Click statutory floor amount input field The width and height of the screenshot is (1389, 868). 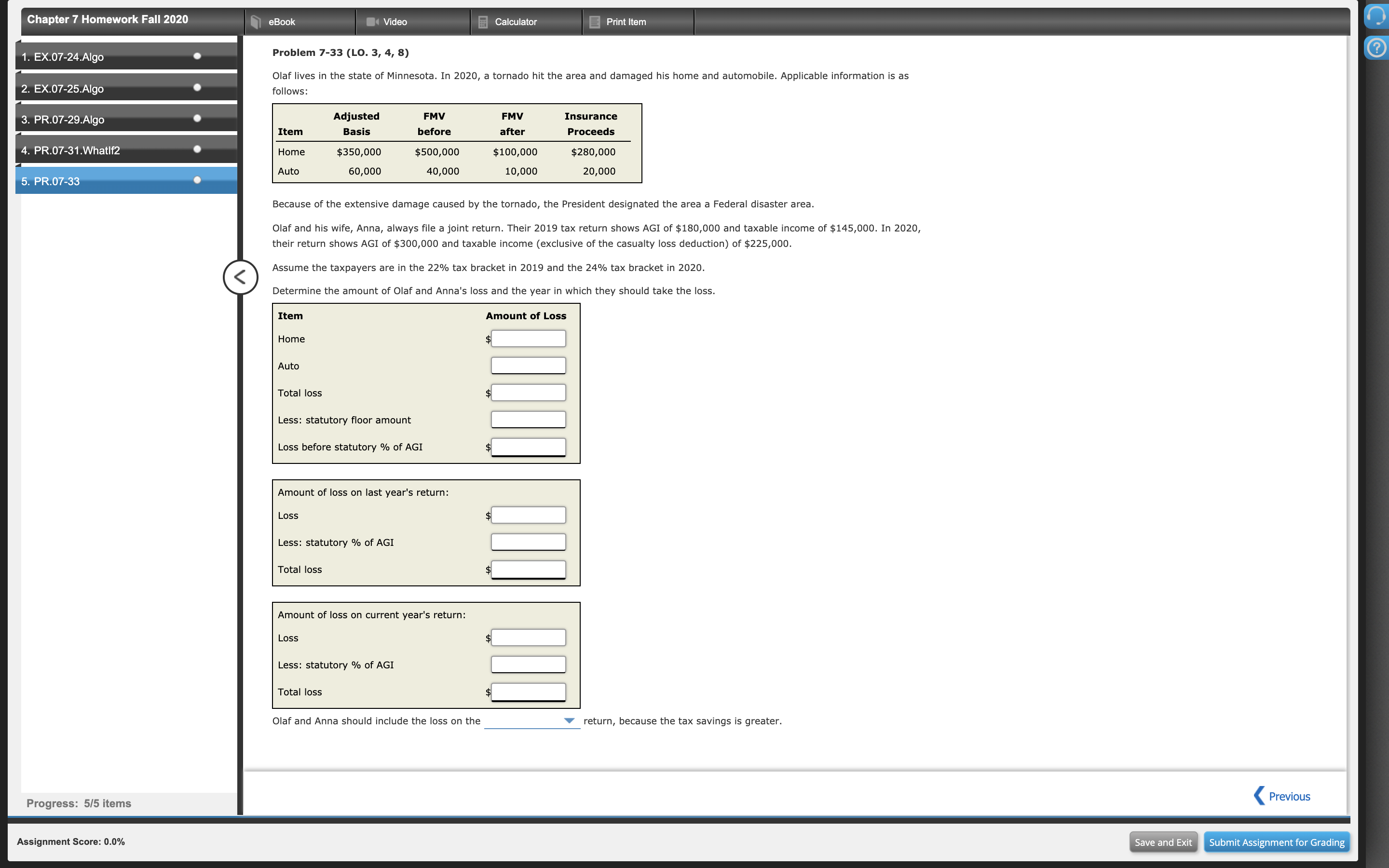(x=528, y=420)
